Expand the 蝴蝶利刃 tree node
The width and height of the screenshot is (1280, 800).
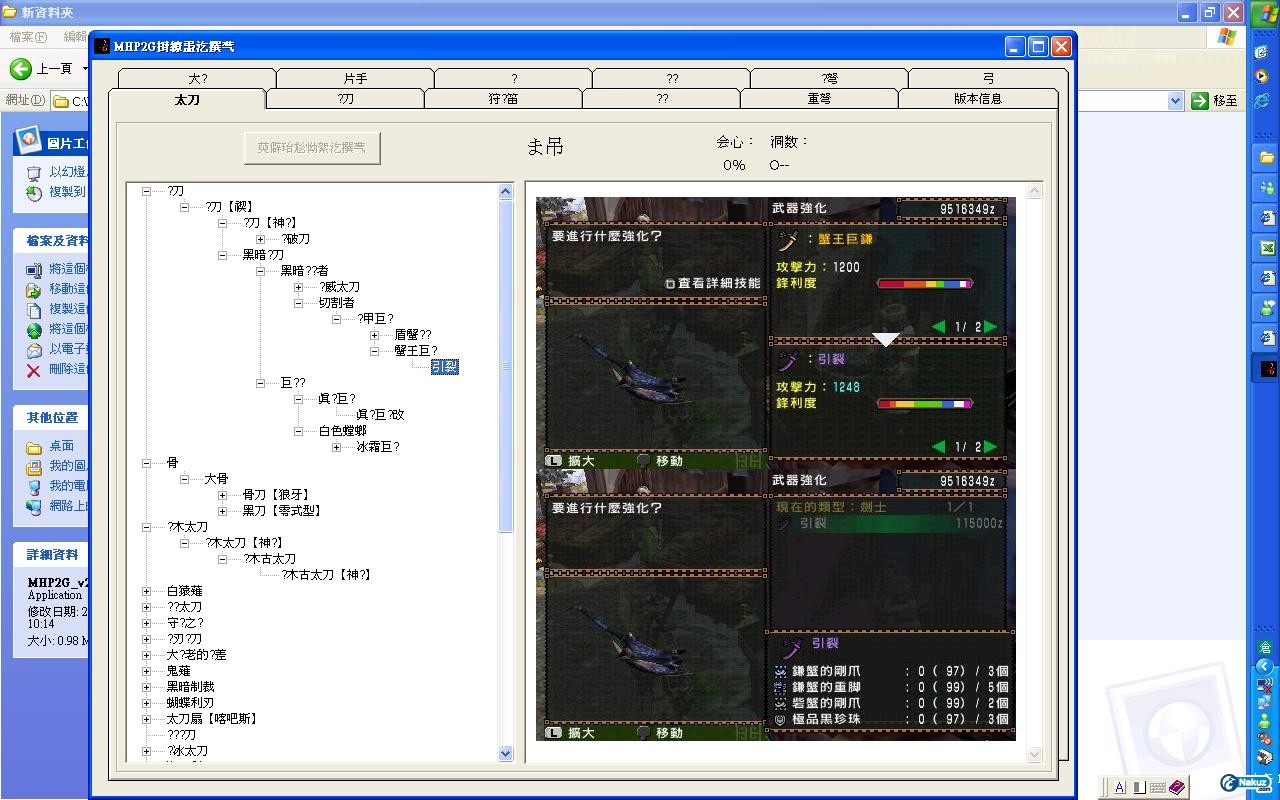[146, 703]
